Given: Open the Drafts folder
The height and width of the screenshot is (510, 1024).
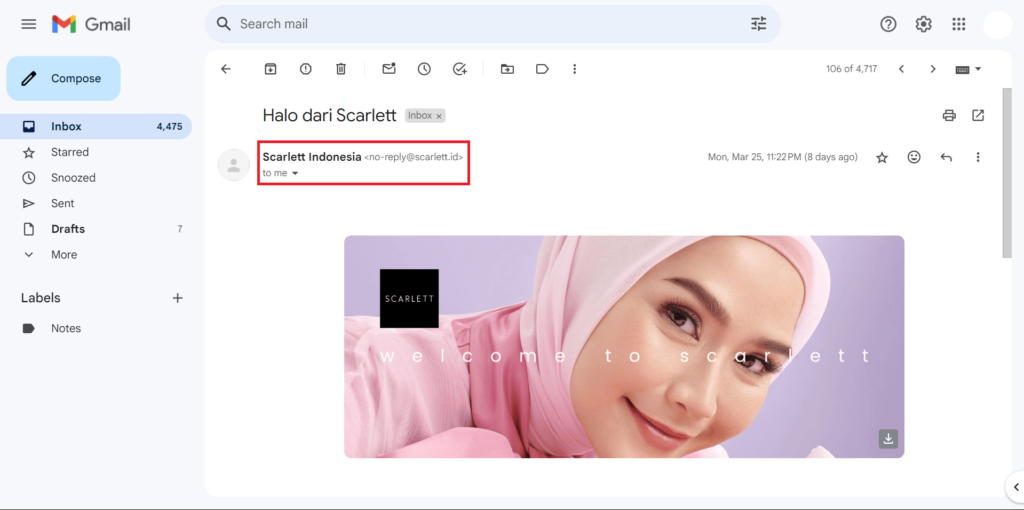Looking at the screenshot, I should pyautogui.click(x=96, y=229).
